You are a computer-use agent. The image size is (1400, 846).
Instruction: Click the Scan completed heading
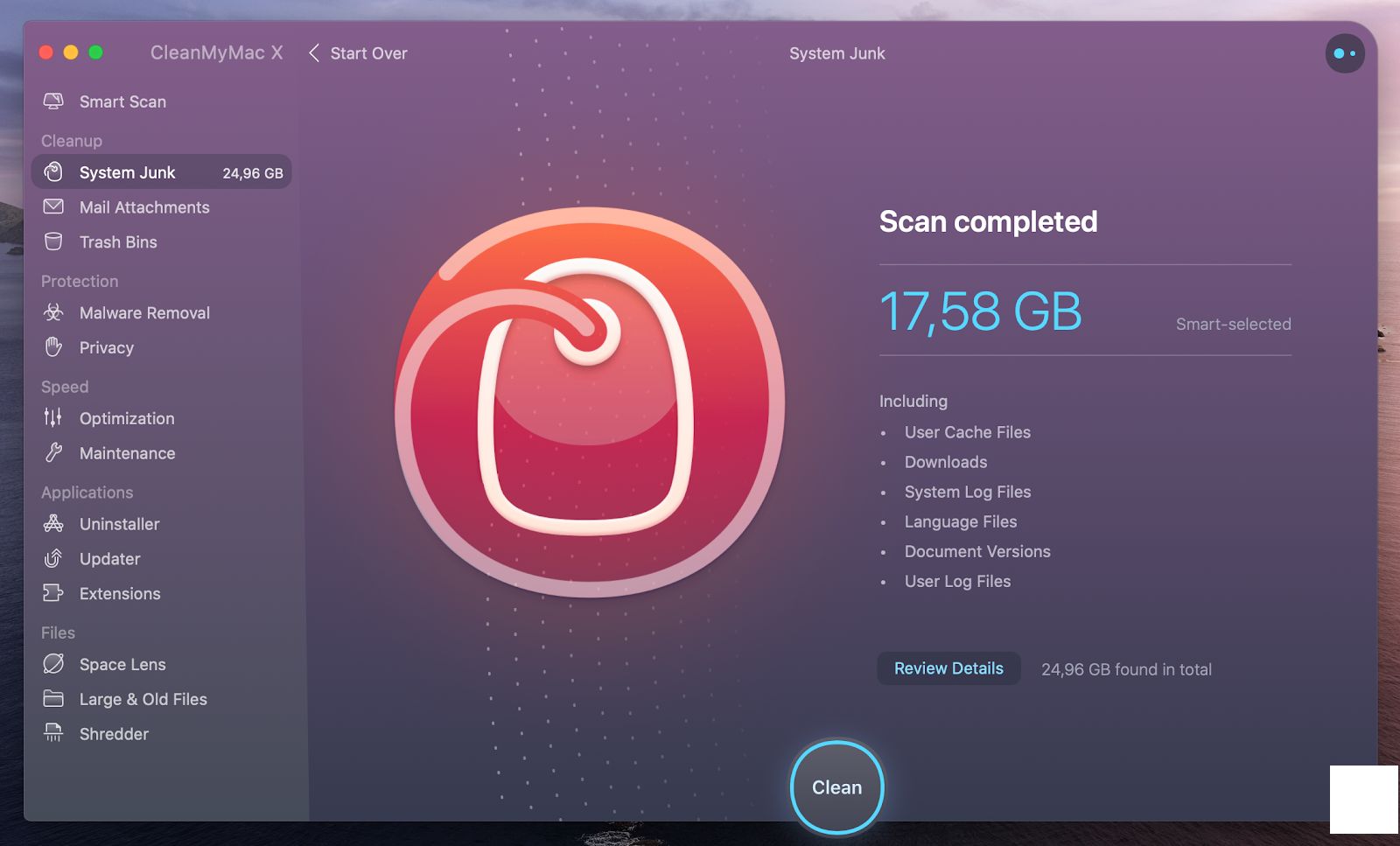point(988,221)
